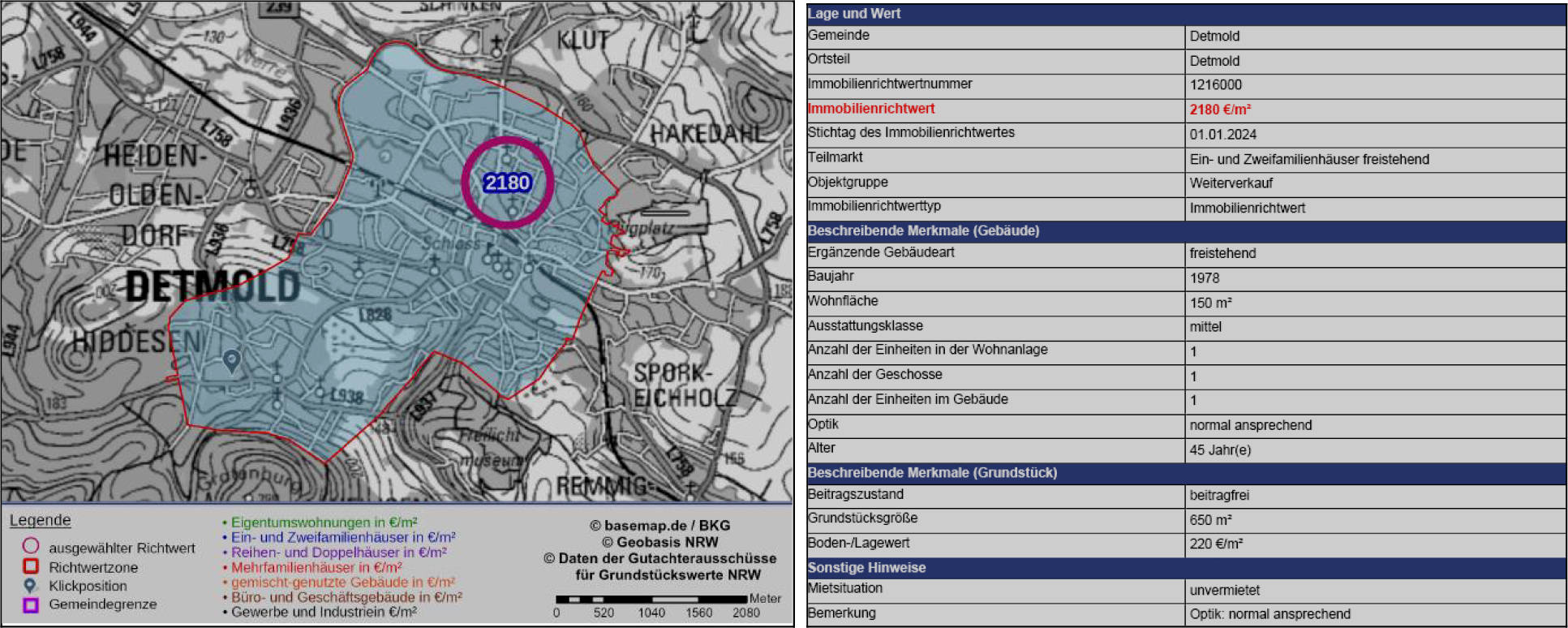The height and width of the screenshot is (628, 1568).
Task: Click the Legende heading
Action: pos(40,520)
